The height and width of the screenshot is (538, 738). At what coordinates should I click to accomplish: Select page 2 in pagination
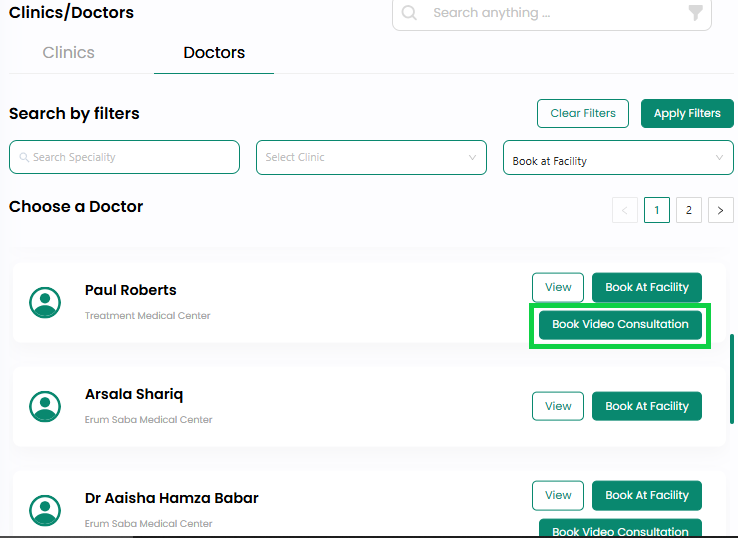click(689, 210)
